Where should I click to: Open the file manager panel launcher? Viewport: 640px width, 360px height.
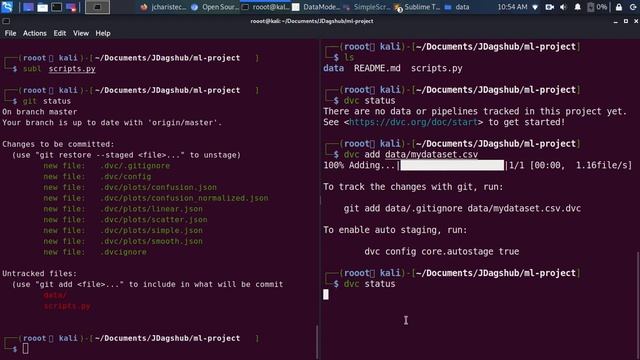pos(42,7)
